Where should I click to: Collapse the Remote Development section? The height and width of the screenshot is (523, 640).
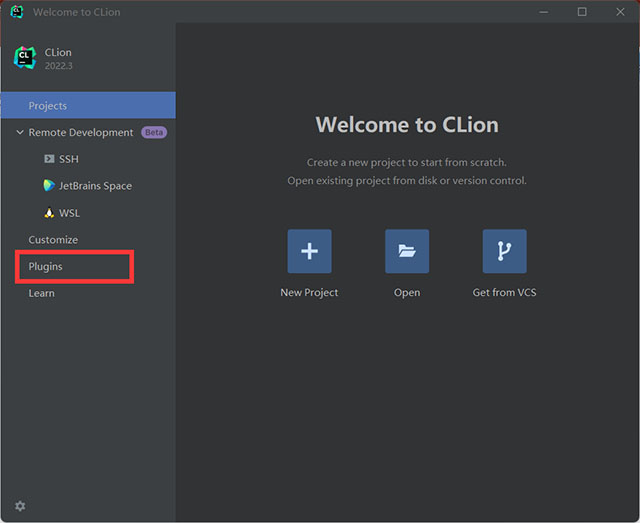click(20, 132)
